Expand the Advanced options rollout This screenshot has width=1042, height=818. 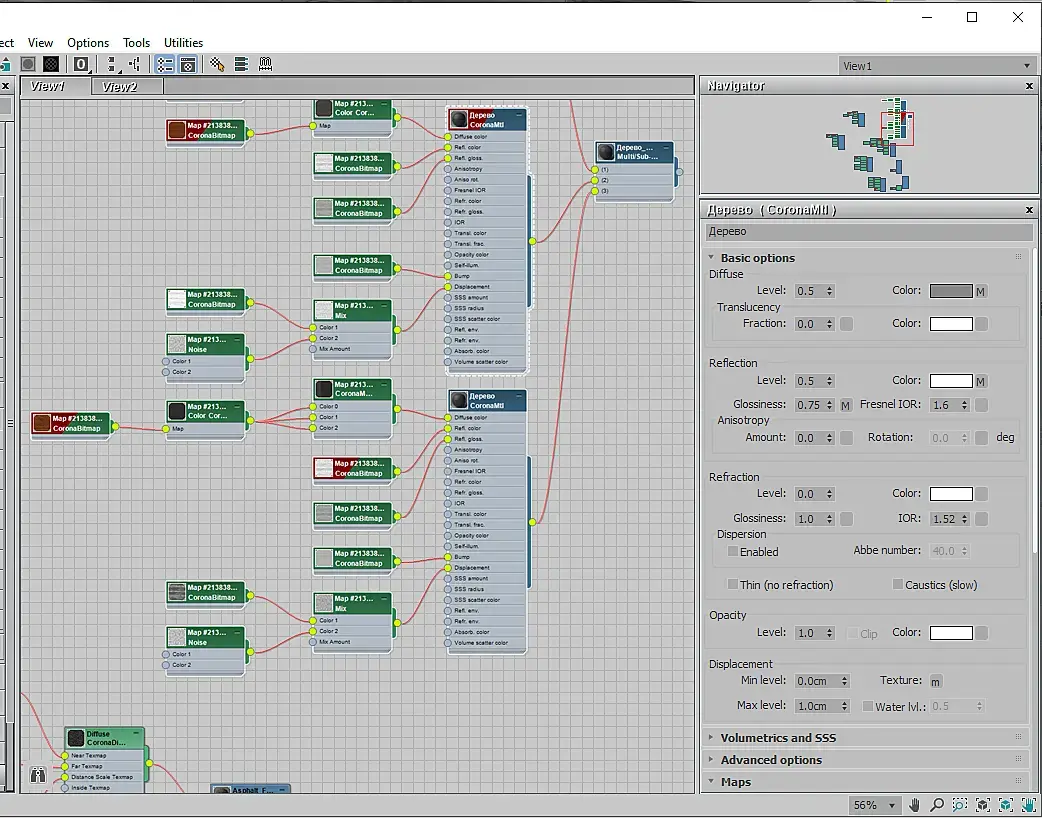tap(771, 760)
